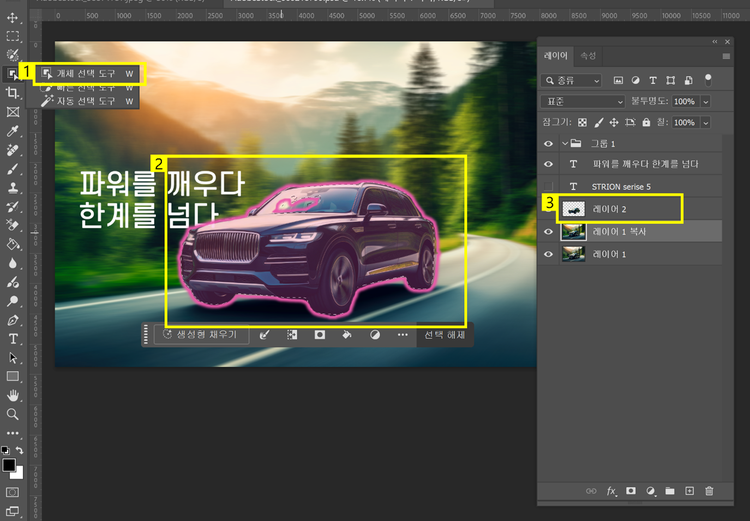750x521 pixels.
Task: Select the Spot Healing Brush tool
Action: pyautogui.click(x=12, y=150)
